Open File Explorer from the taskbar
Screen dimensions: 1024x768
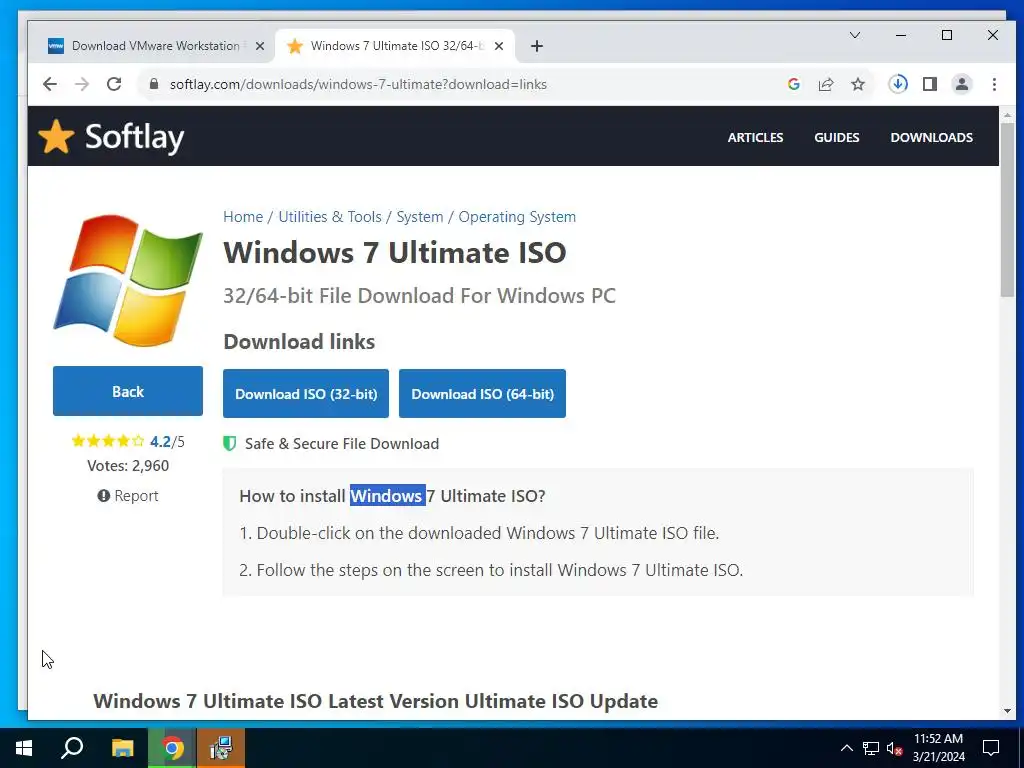[122, 748]
